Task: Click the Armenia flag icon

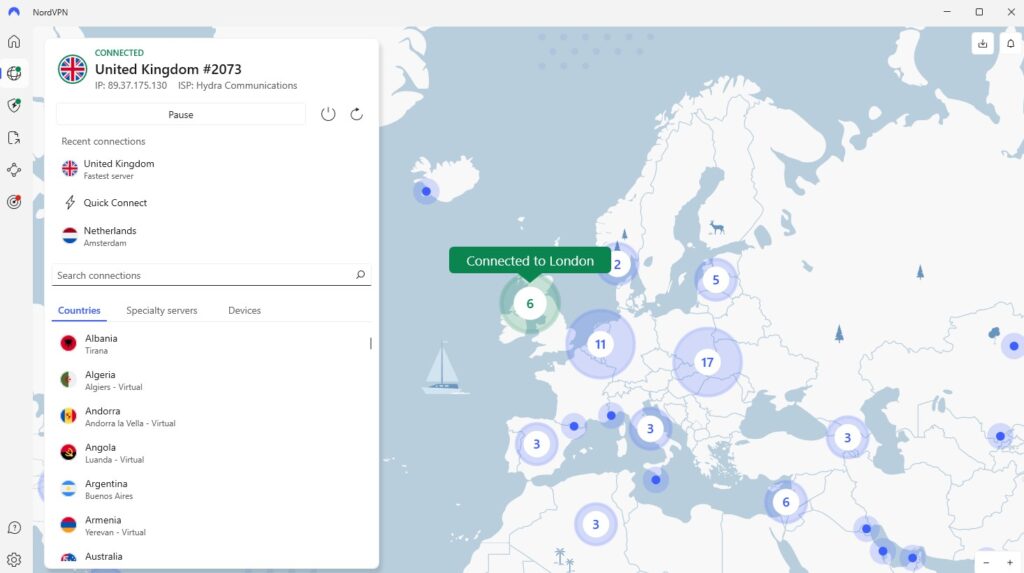Action: click(x=68, y=525)
